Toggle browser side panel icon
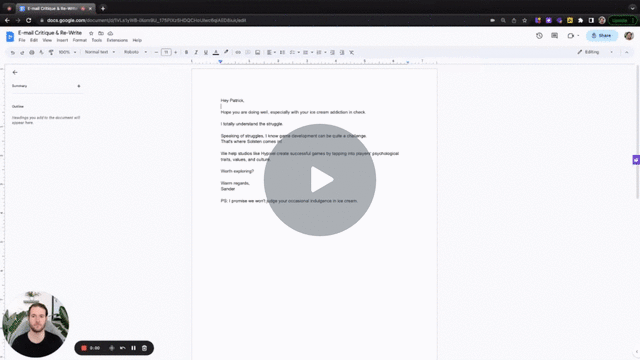Image resolution: width=640 pixels, height=360 pixels. click(x=591, y=20)
